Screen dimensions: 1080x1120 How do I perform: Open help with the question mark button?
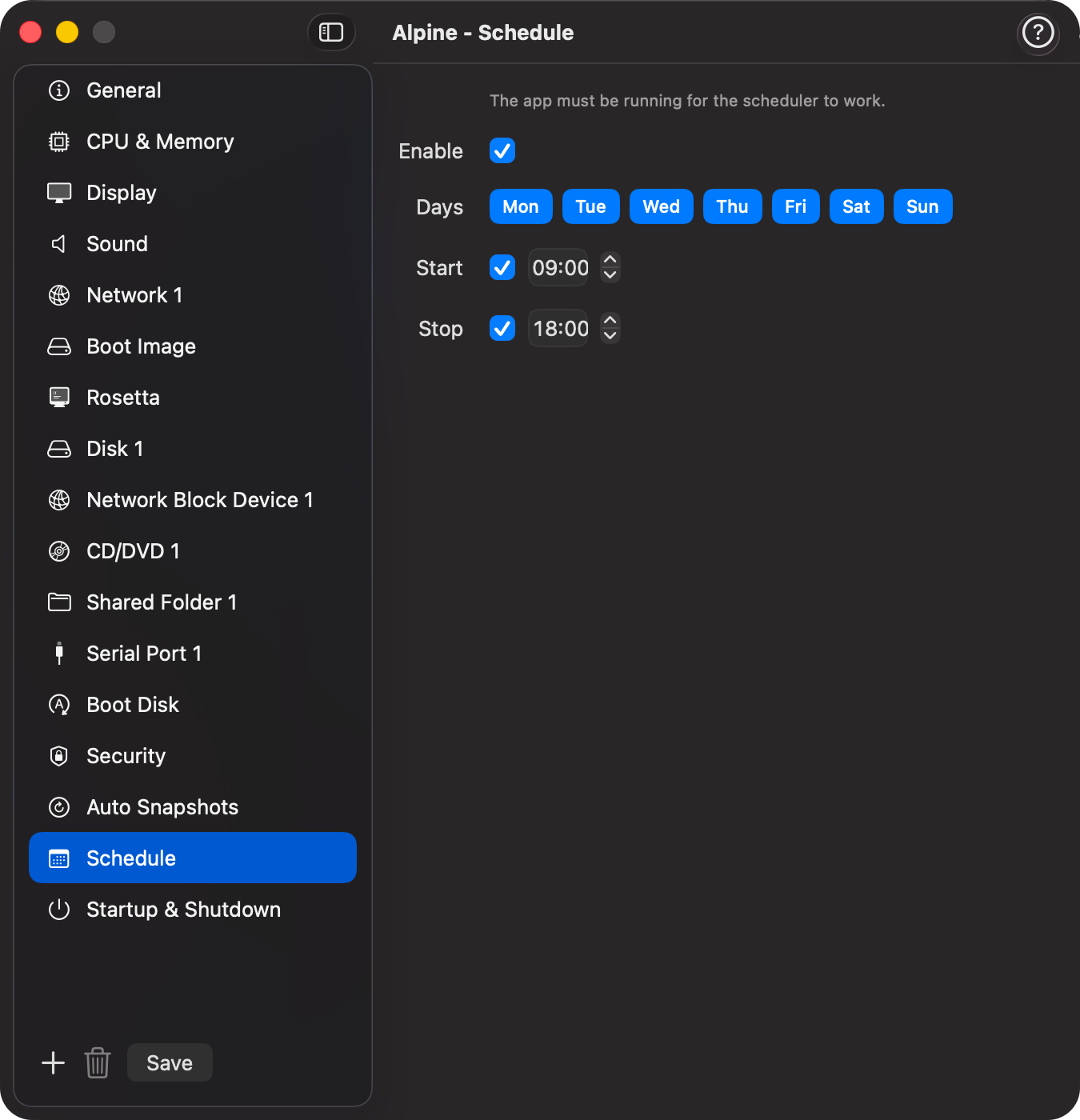pos(1038,33)
